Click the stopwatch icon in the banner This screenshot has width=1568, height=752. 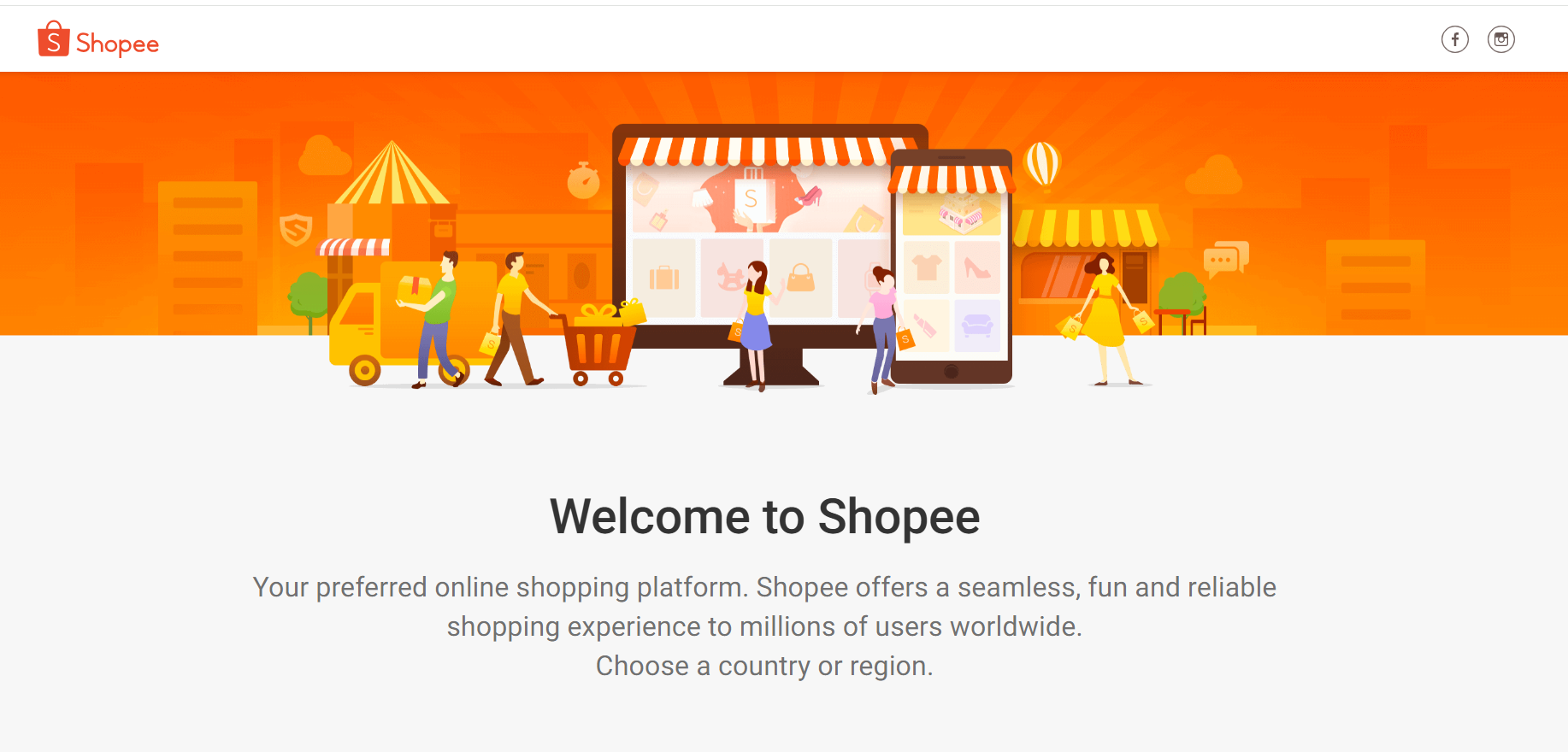click(584, 180)
